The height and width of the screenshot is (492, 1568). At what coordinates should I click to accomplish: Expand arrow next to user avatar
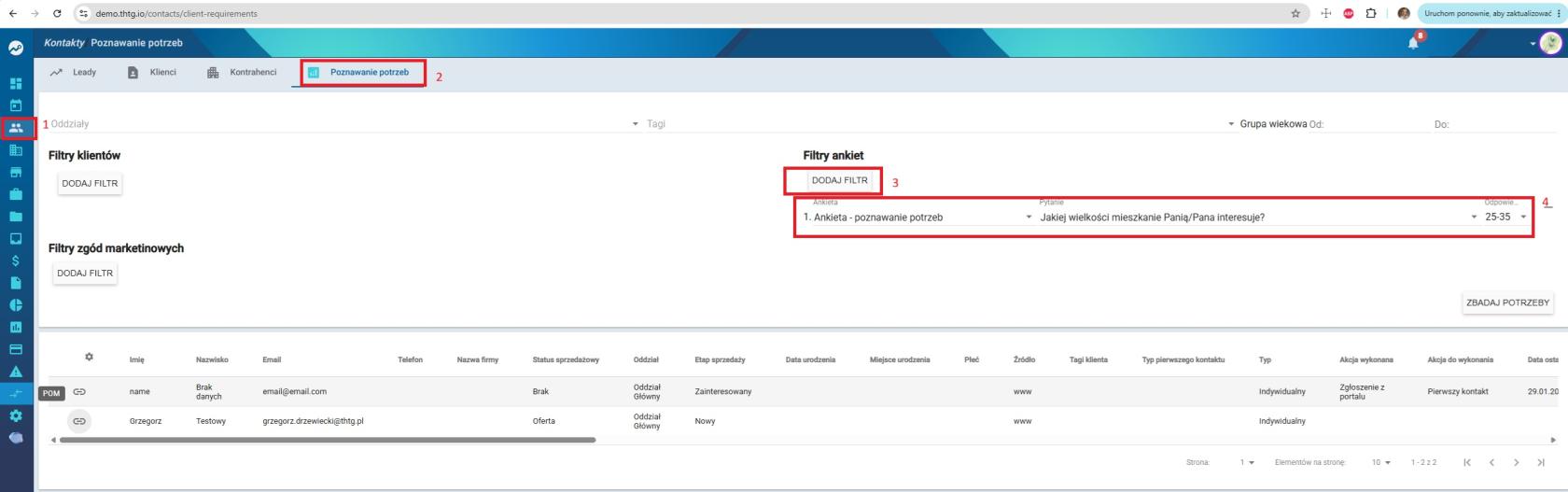tap(1533, 44)
